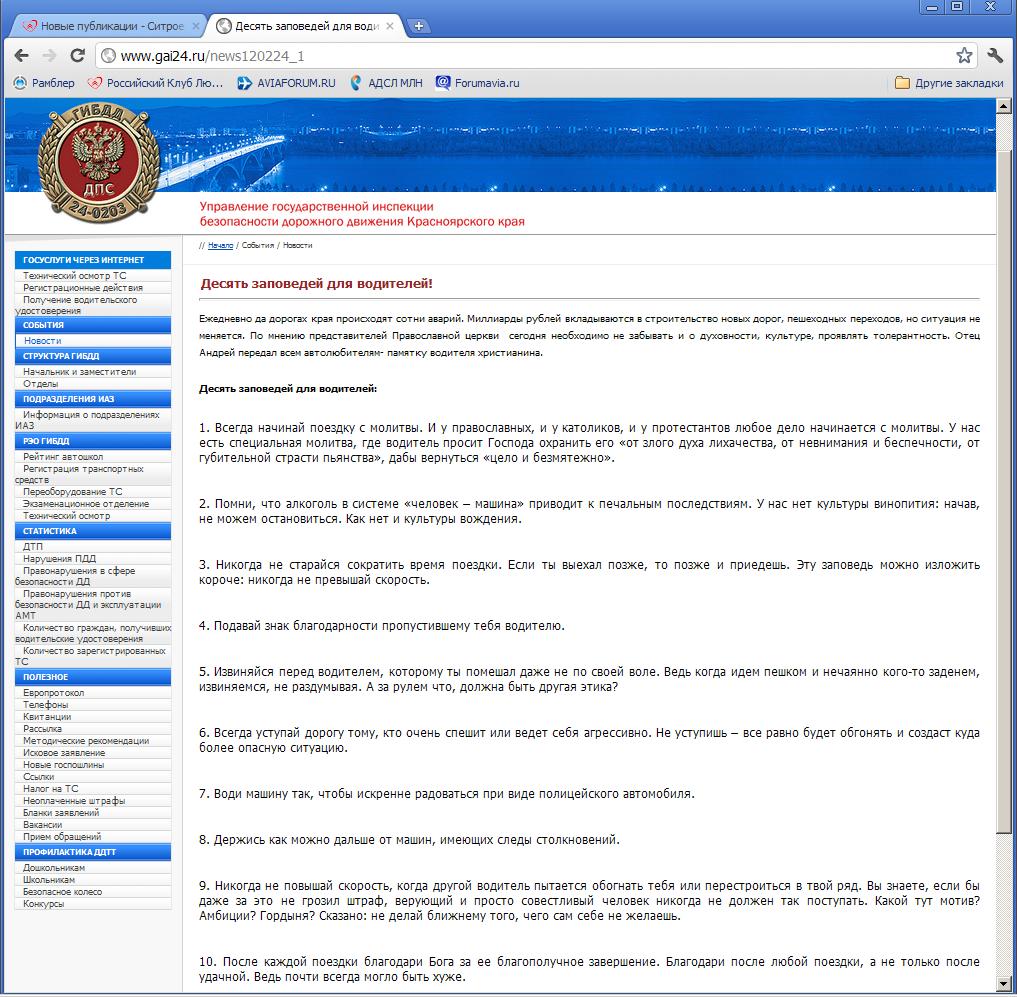Select the 'Десять заповедей для води' tab
The width and height of the screenshot is (1017, 997).
(305, 26)
